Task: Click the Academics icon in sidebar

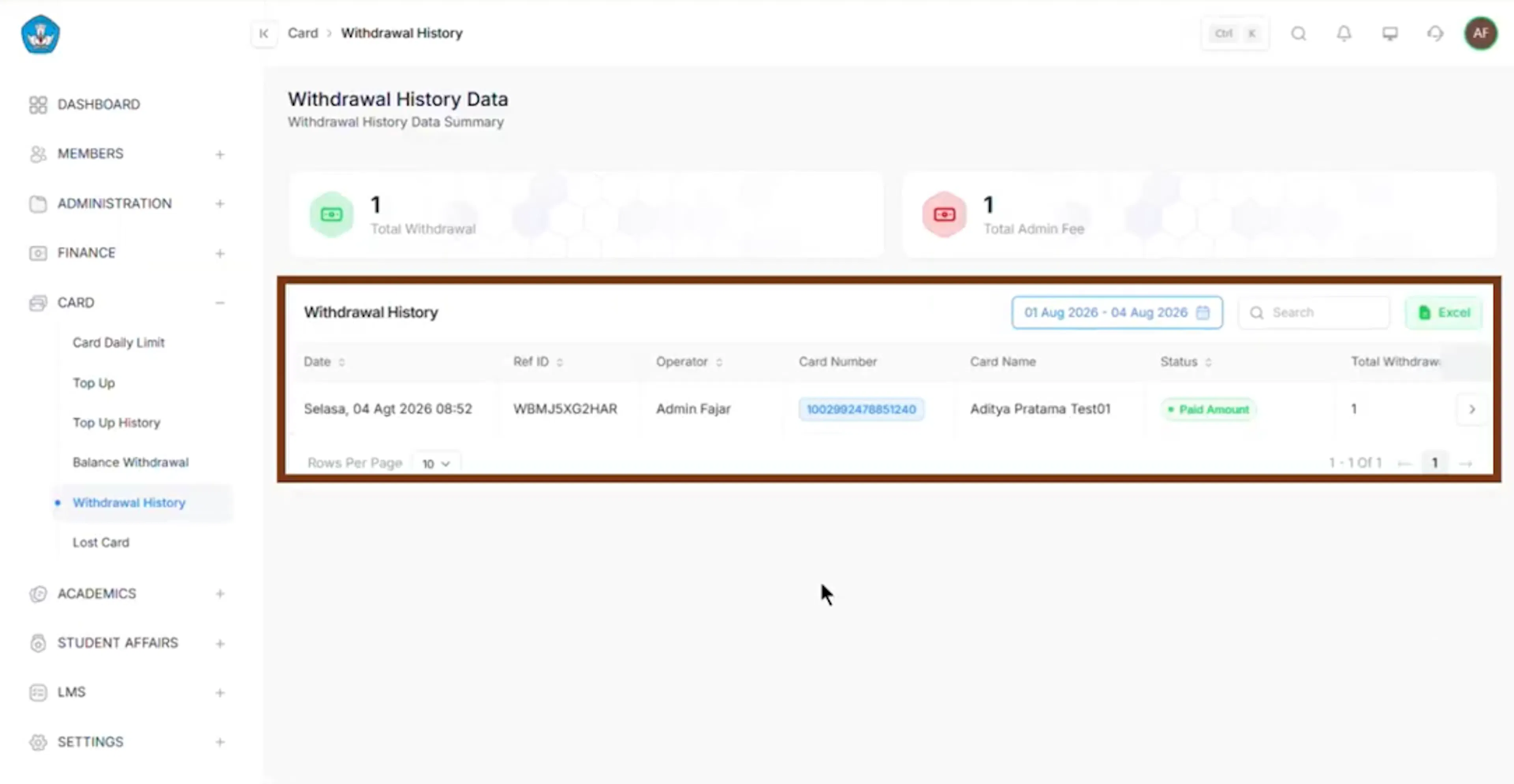Action: tap(37, 594)
